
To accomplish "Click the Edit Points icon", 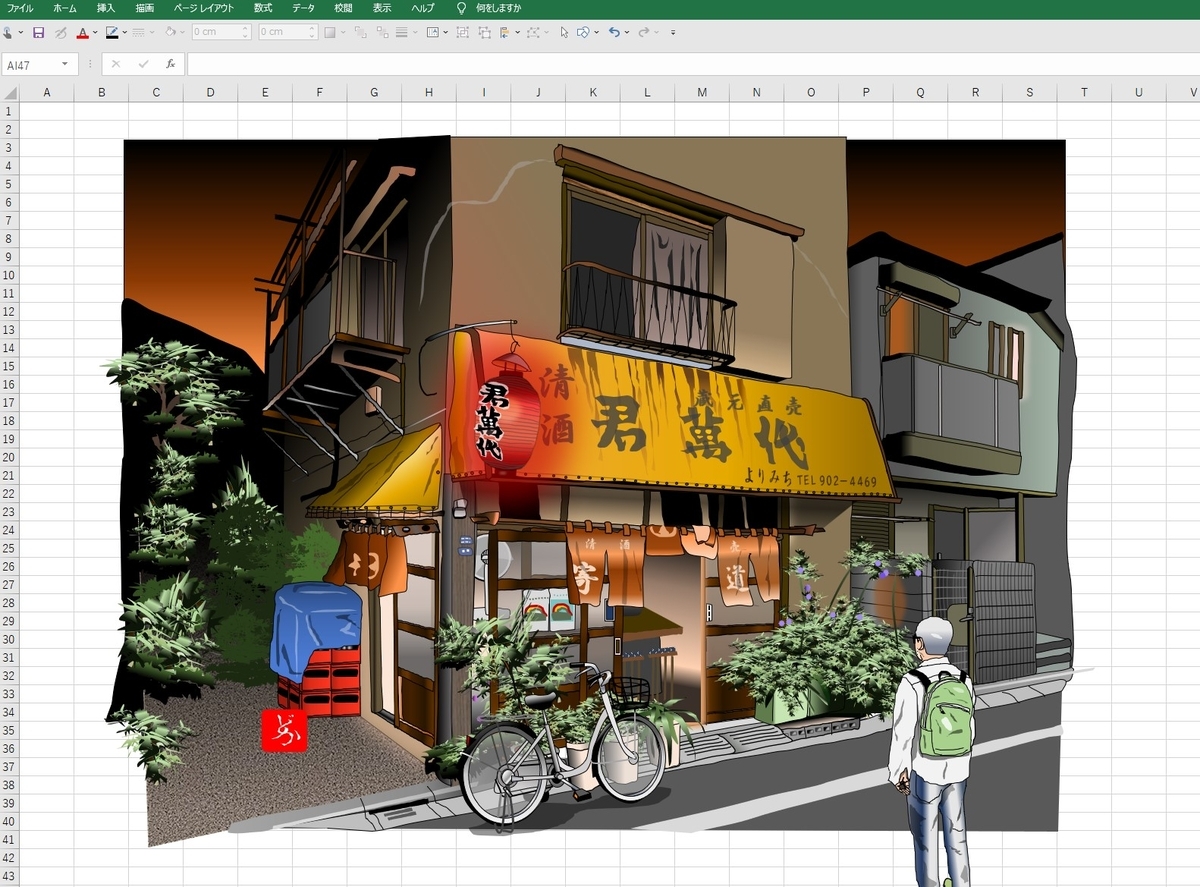I will [x=532, y=32].
